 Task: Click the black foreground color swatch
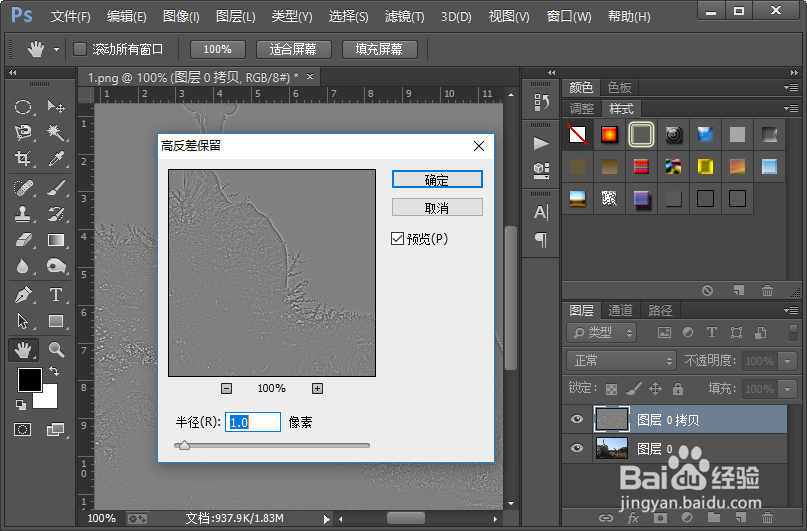tap(29, 380)
